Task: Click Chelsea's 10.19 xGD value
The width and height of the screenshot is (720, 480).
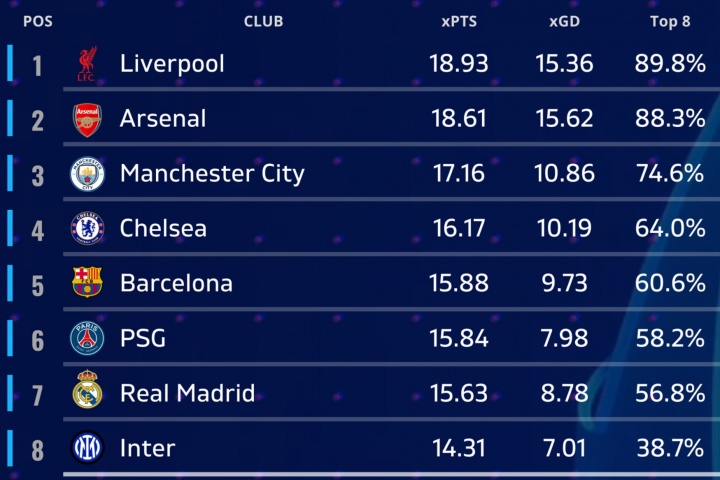Action: 566,228
